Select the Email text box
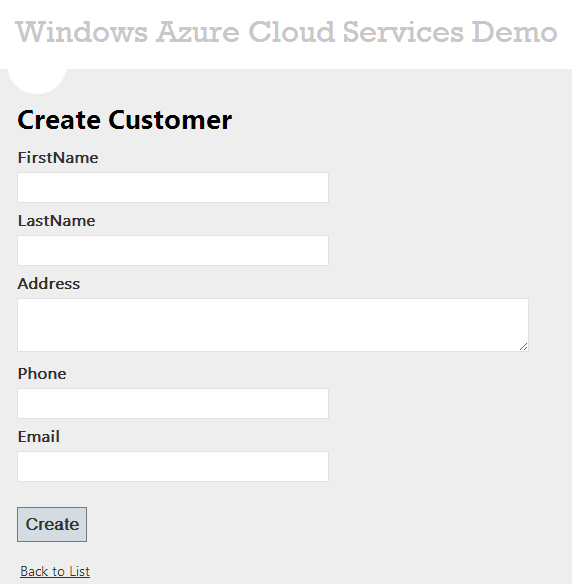 (x=173, y=466)
